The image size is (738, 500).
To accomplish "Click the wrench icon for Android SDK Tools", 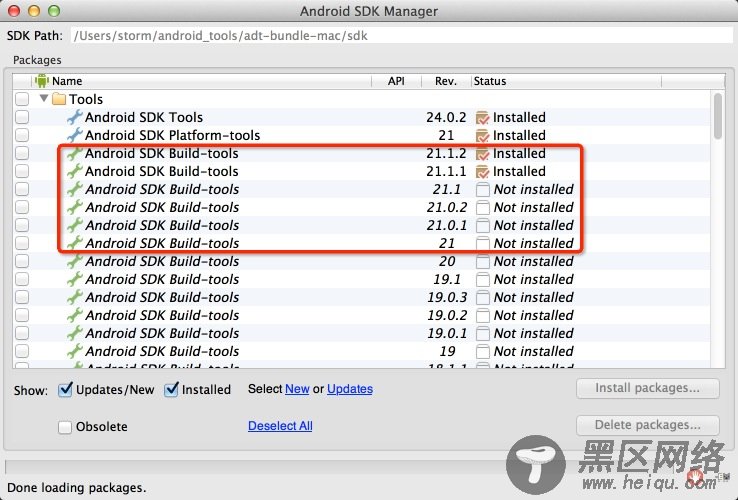I will pyautogui.click(x=75, y=117).
